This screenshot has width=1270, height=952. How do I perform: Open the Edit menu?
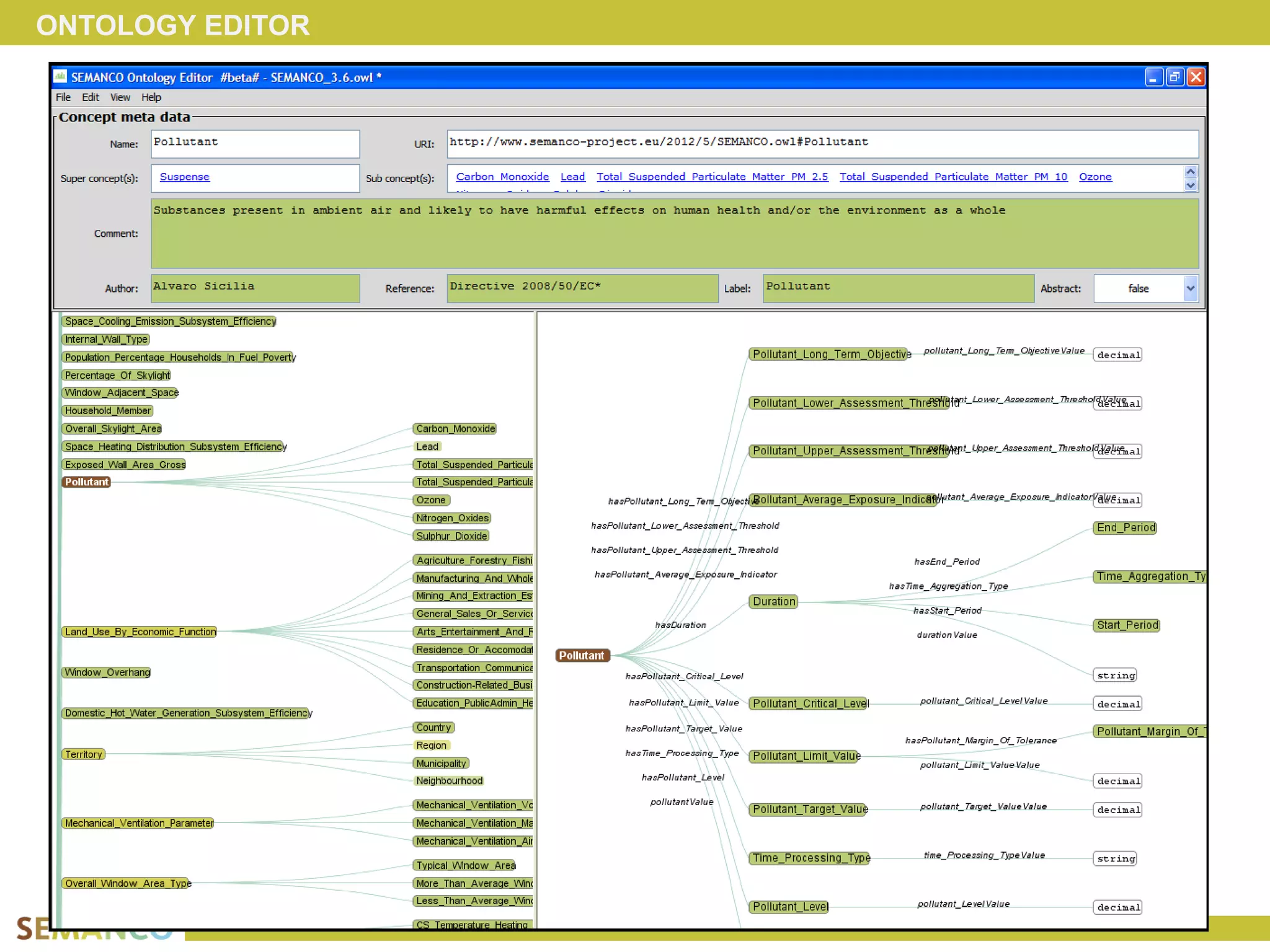point(91,97)
